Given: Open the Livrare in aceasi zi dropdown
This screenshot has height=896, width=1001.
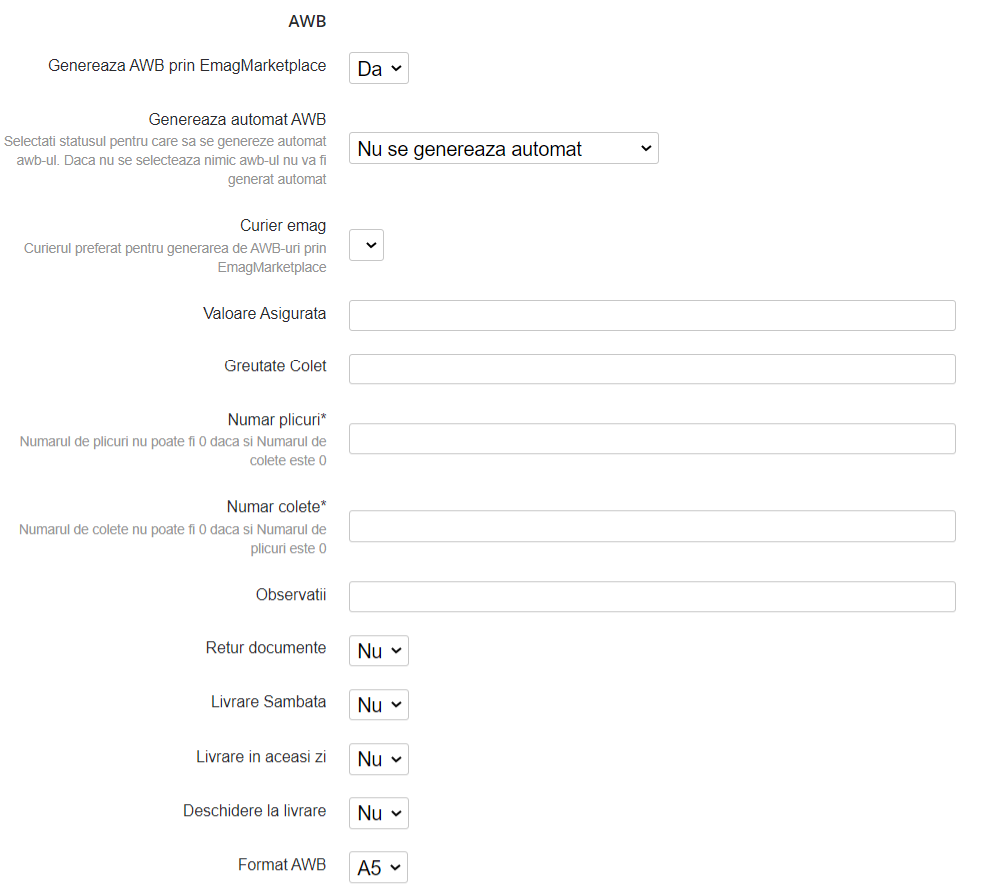Looking at the screenshot, I should (378, 758).
